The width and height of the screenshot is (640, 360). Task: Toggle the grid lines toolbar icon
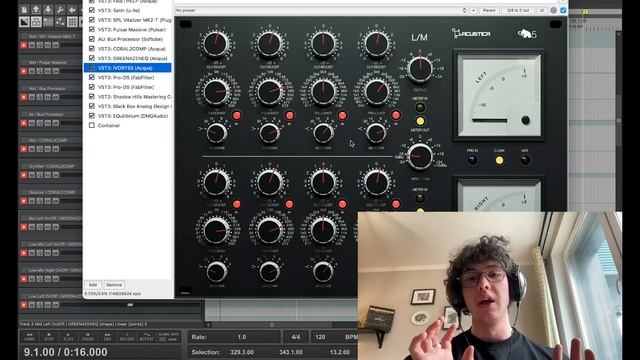[x=72, y=21]
